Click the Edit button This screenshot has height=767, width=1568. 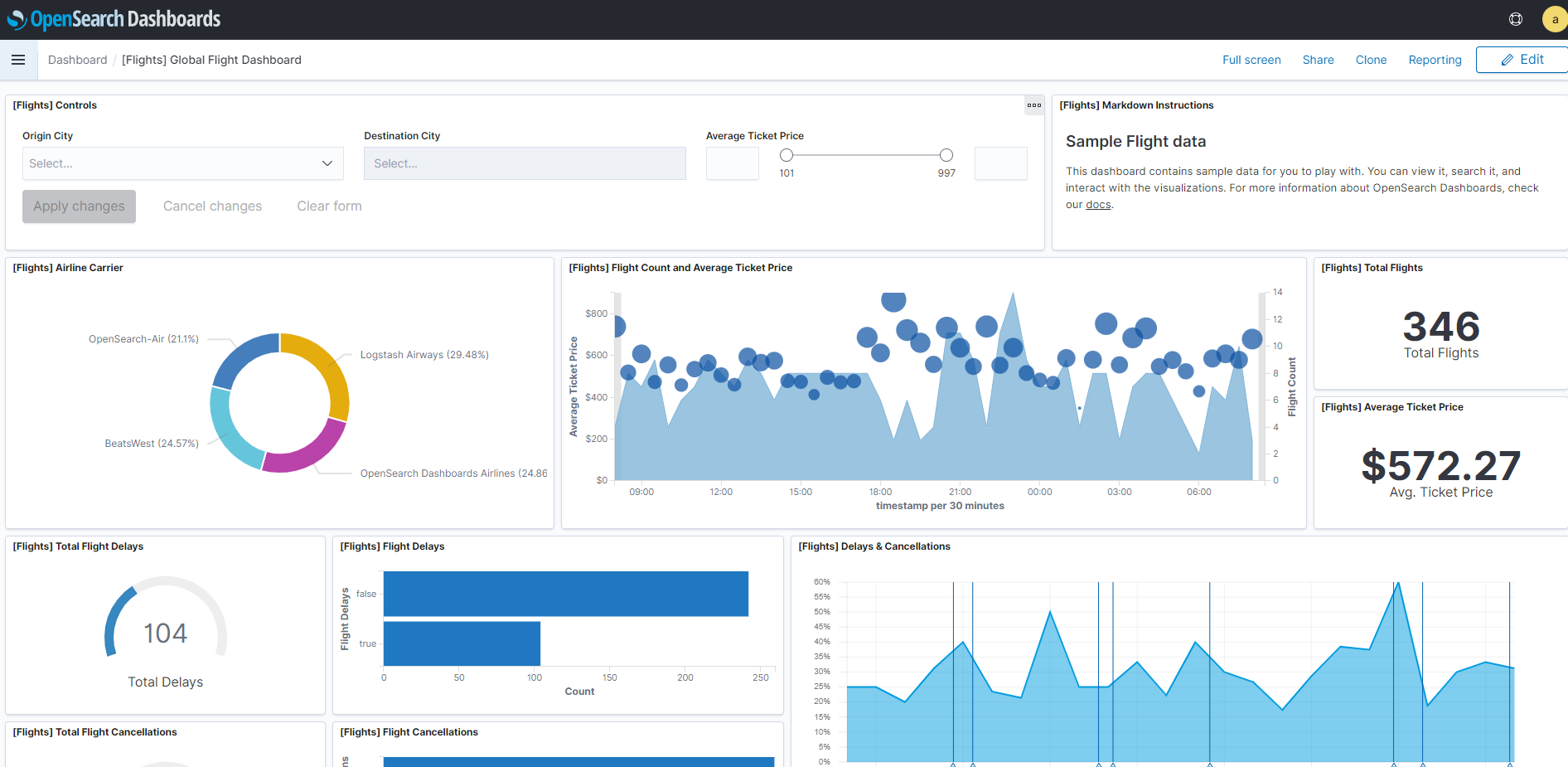1522,60
